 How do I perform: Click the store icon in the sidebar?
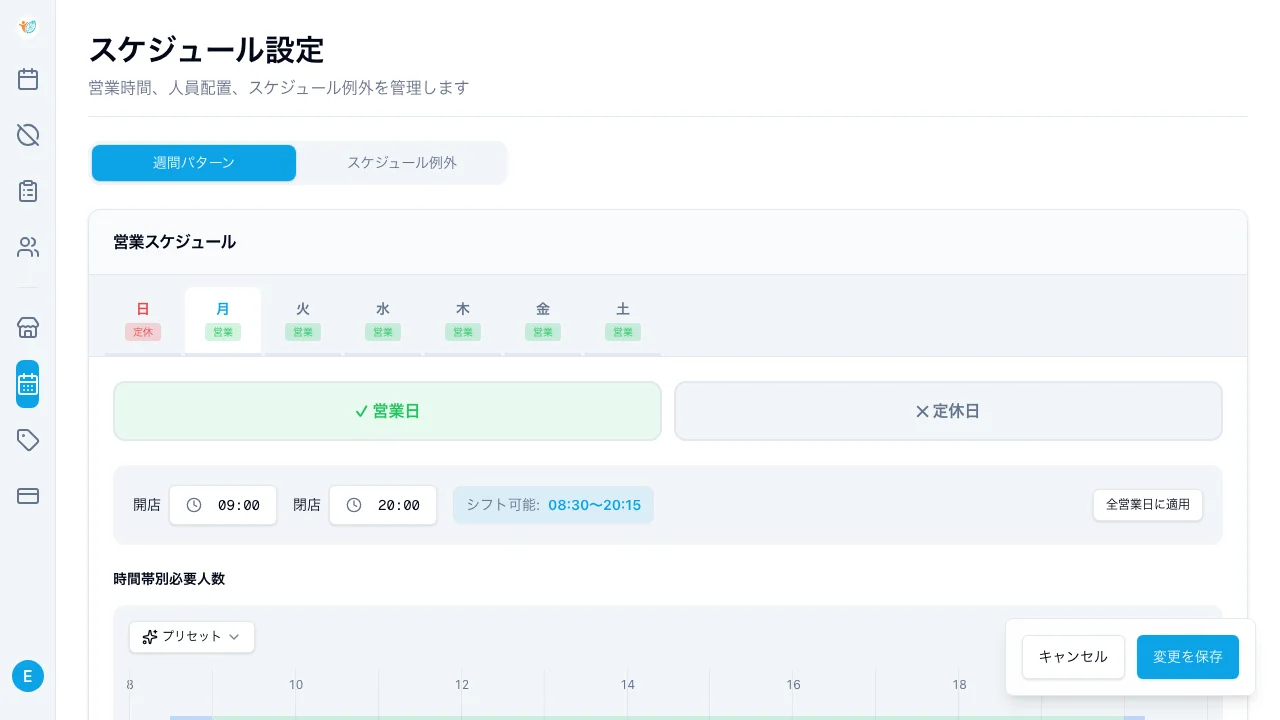click(28, 327)
